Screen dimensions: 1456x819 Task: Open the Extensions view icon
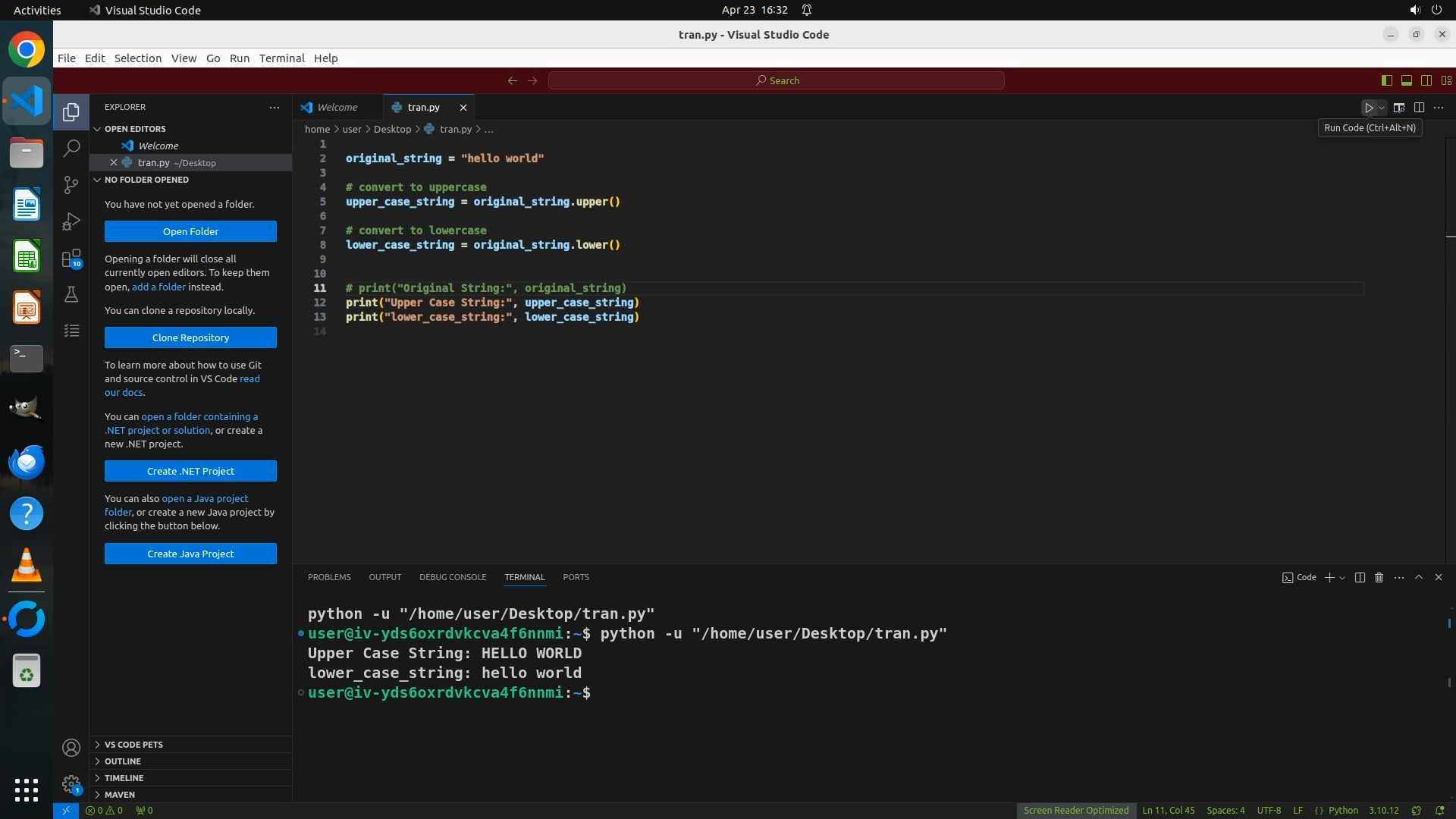[71, 259]
